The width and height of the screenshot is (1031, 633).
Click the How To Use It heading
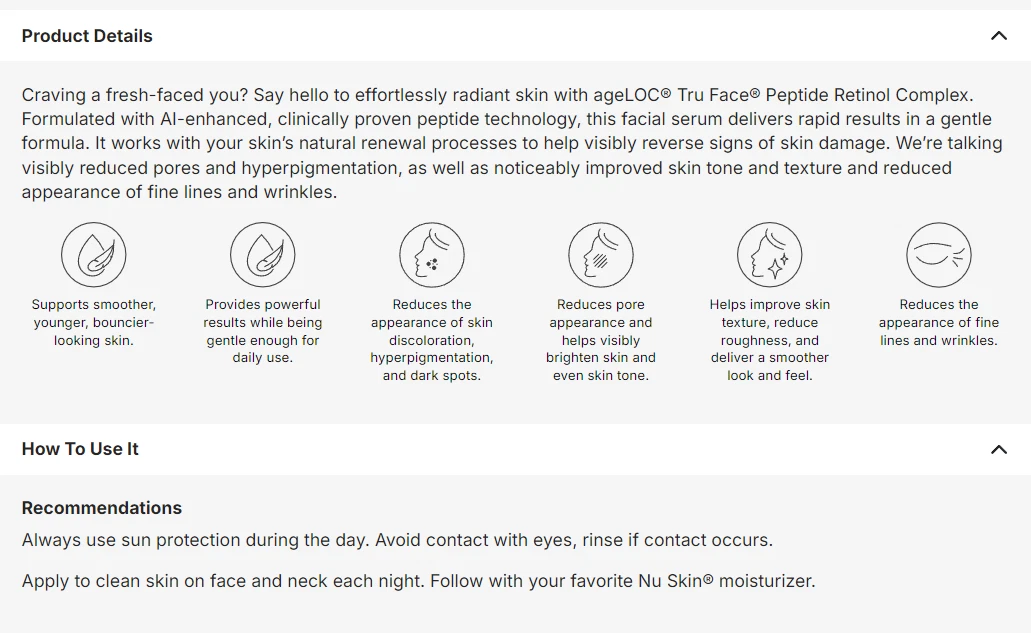(x=80, y=449)
